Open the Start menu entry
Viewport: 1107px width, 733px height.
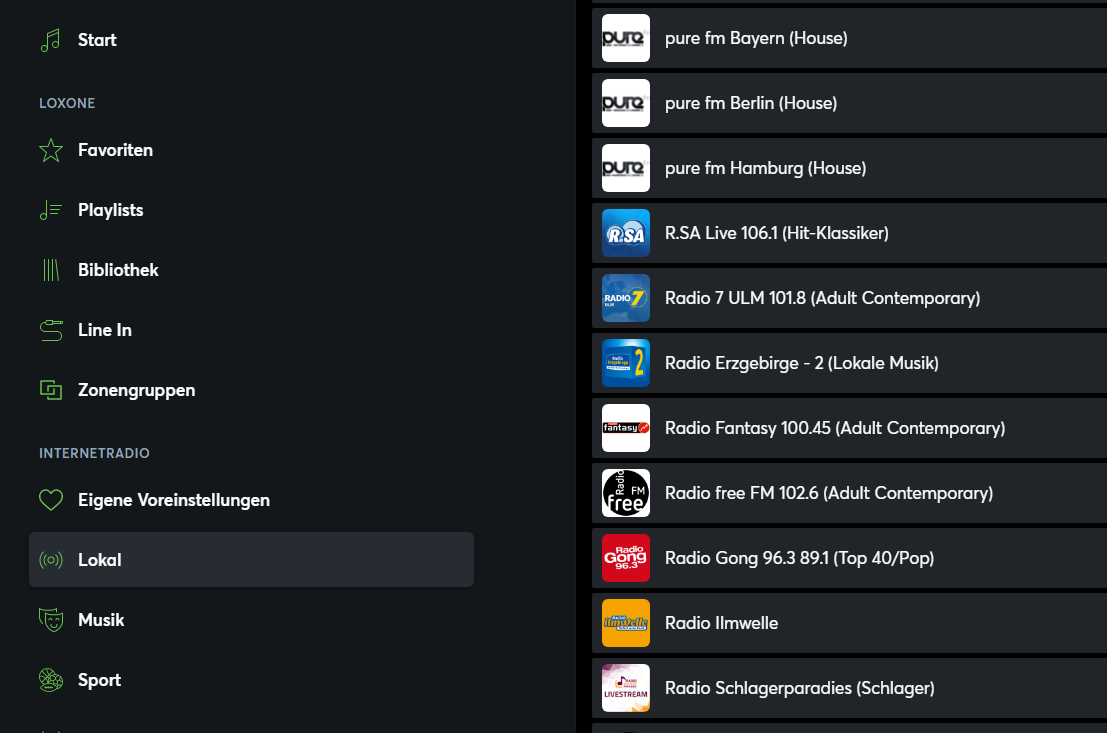pos(251,40)
